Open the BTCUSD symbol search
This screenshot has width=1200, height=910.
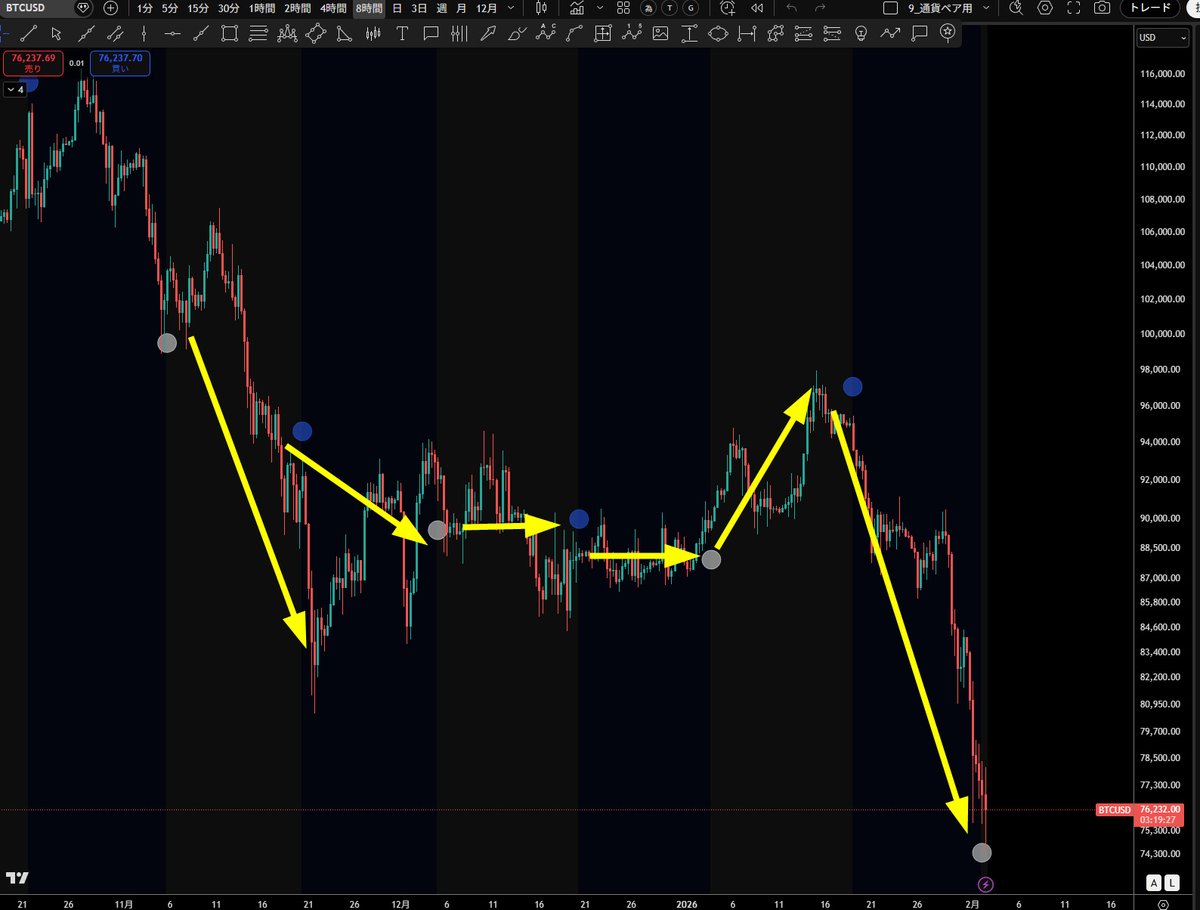[x=27, y=8]
